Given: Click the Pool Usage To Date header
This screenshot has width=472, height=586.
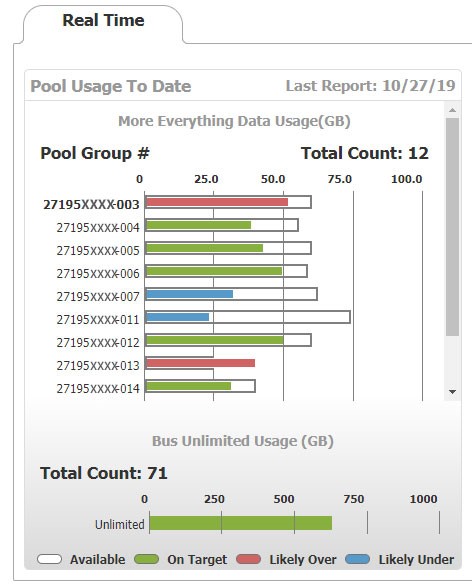Looking at the screenshot, I should (x=111, y=86).
